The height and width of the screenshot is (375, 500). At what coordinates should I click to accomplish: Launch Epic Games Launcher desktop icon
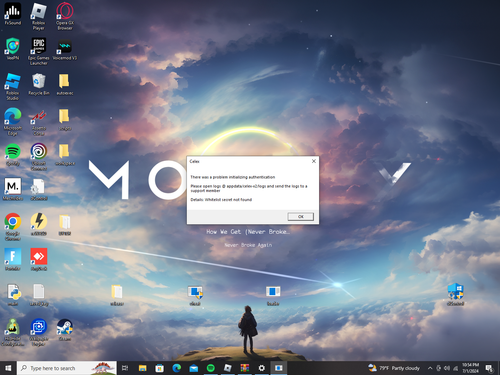39,51
